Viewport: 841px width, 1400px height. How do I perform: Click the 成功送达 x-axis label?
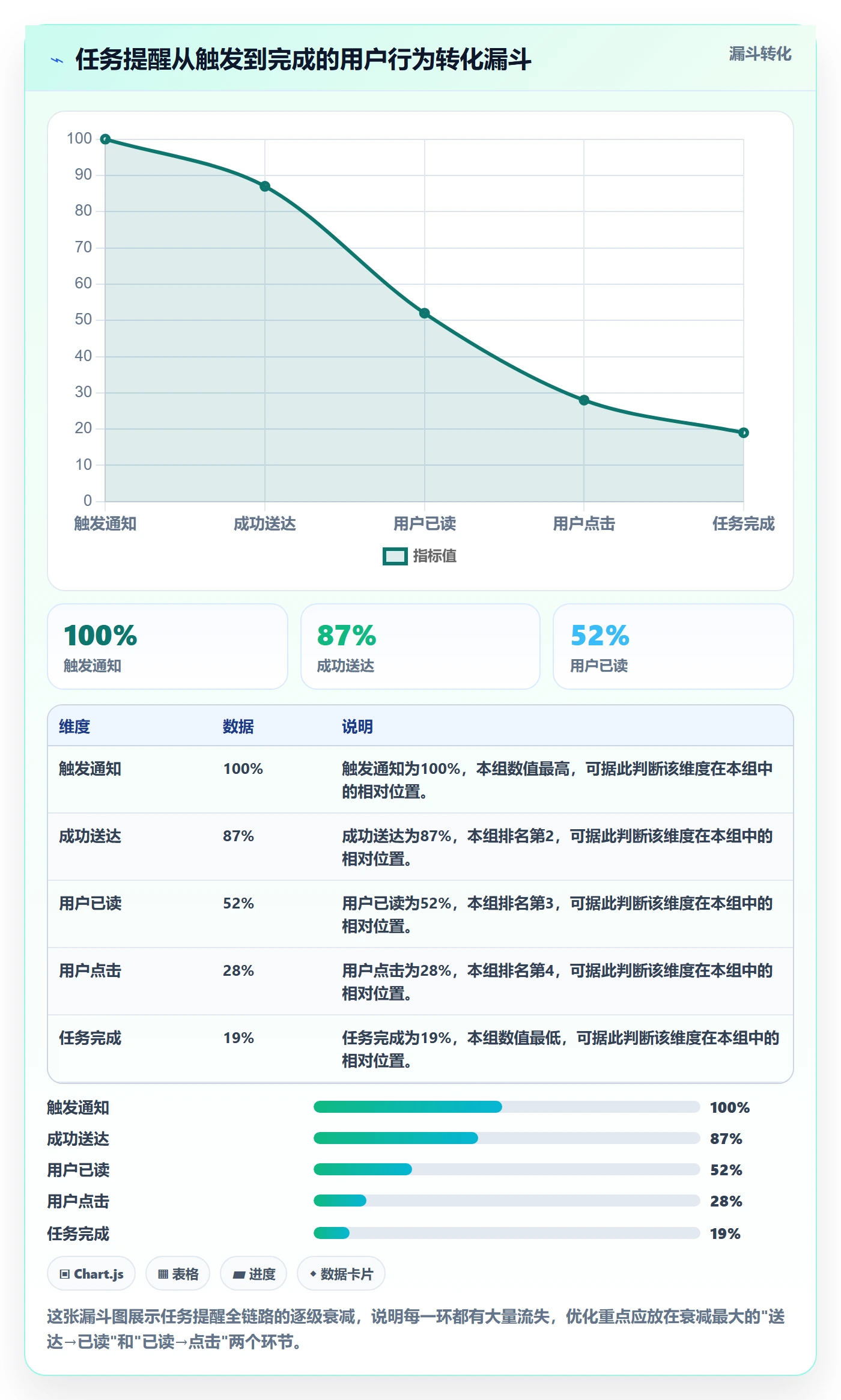265,524
